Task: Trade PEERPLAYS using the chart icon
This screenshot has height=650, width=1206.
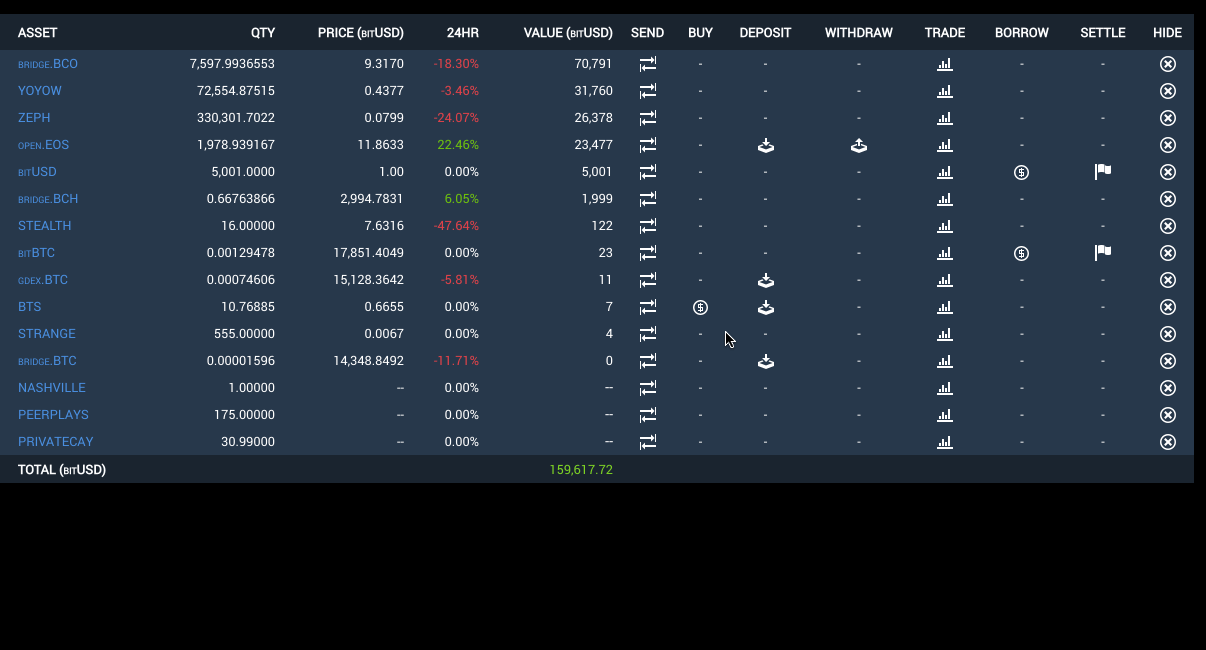Action: coord(945,415)
